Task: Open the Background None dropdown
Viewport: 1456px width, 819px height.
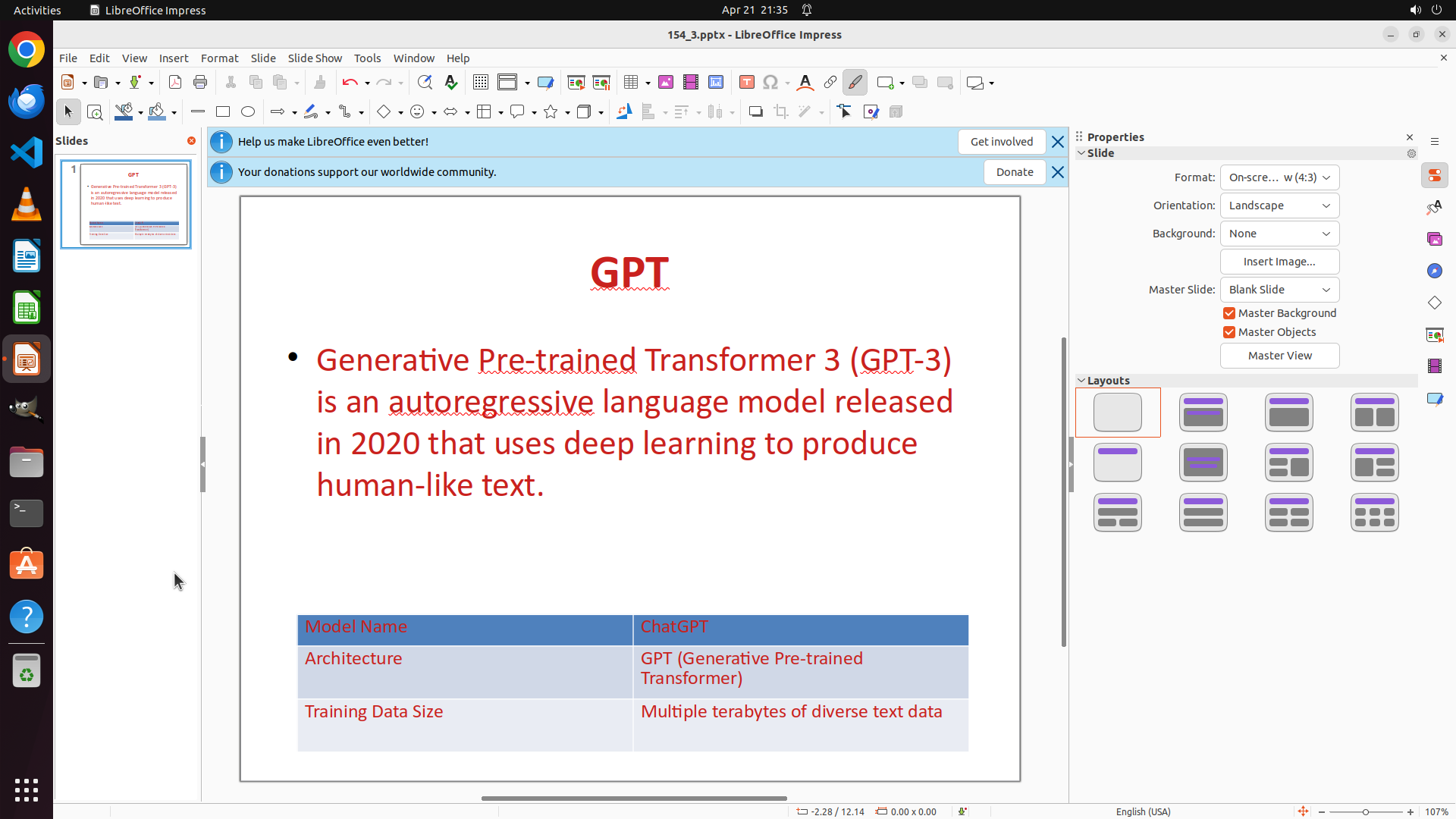Action: (1279, 234)
